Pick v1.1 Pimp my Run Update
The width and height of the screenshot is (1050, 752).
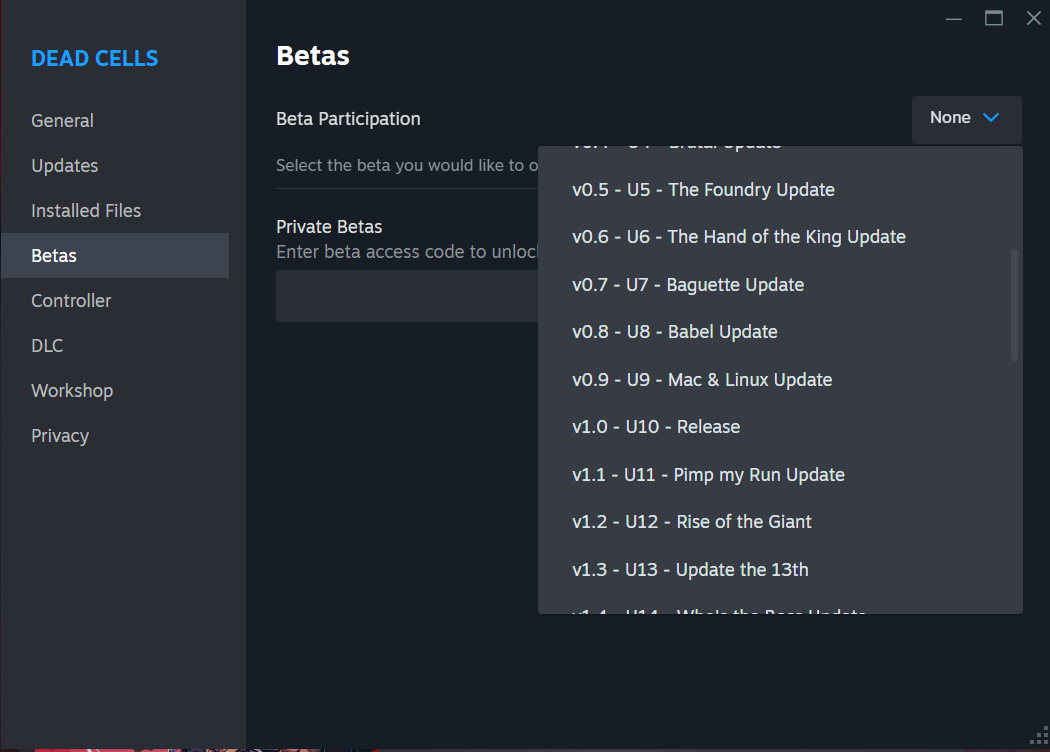point(708,475)
